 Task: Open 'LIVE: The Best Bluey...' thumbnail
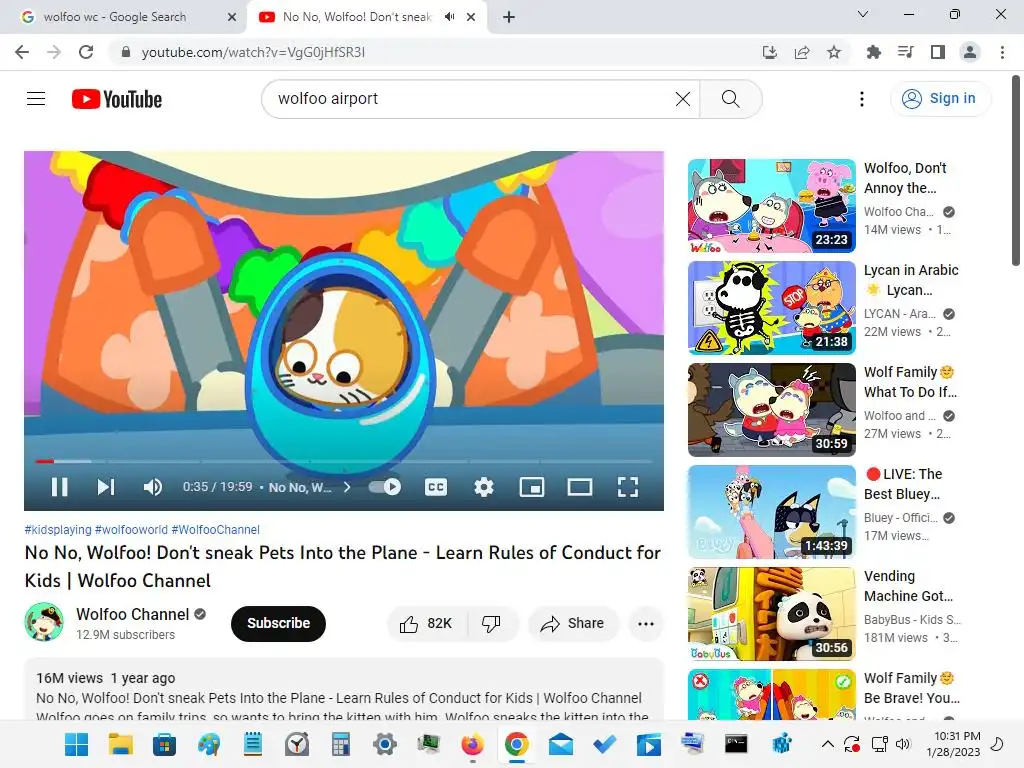tap(771, 511)
